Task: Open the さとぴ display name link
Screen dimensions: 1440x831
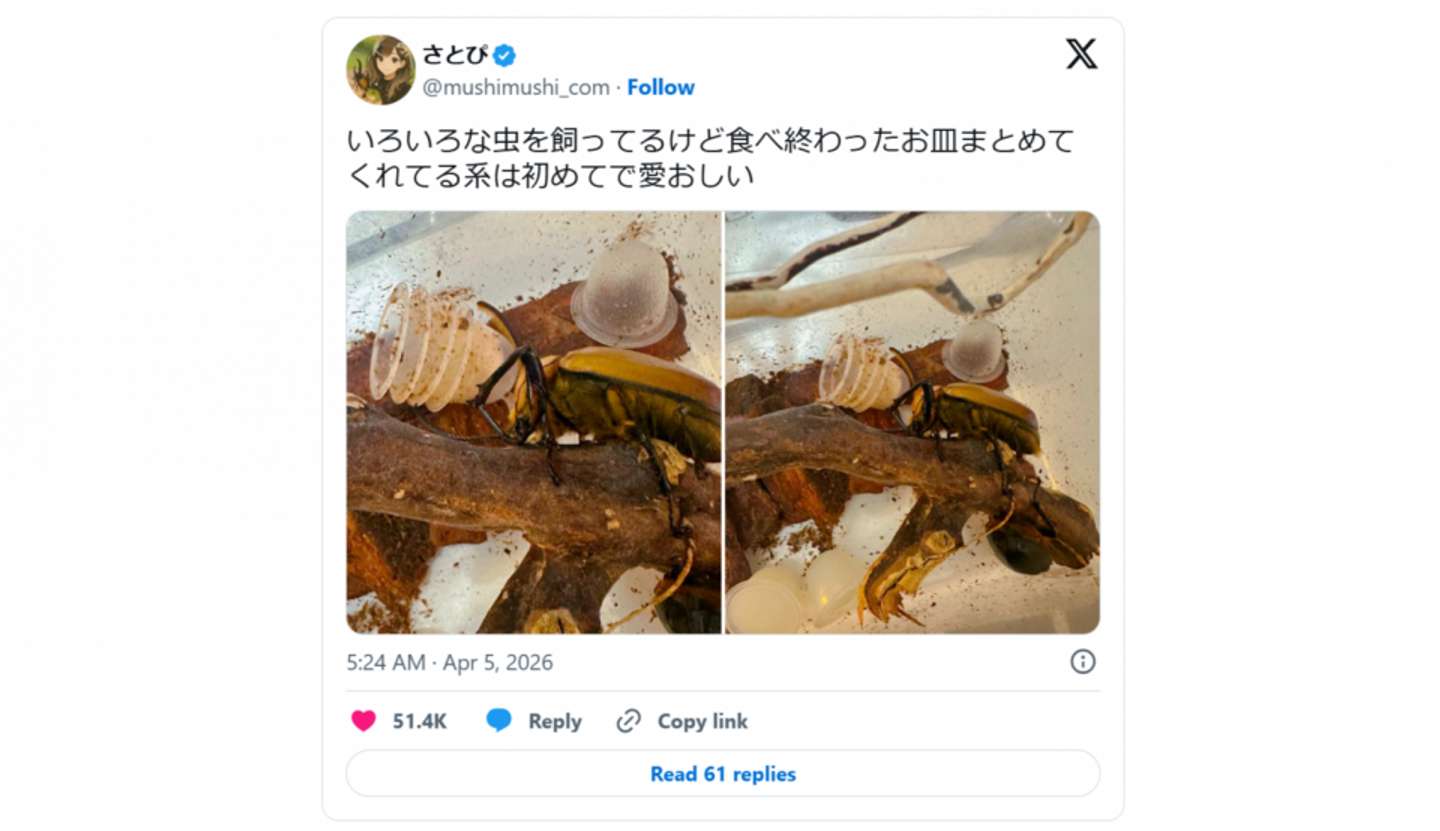Action: (x=454, y=54)
